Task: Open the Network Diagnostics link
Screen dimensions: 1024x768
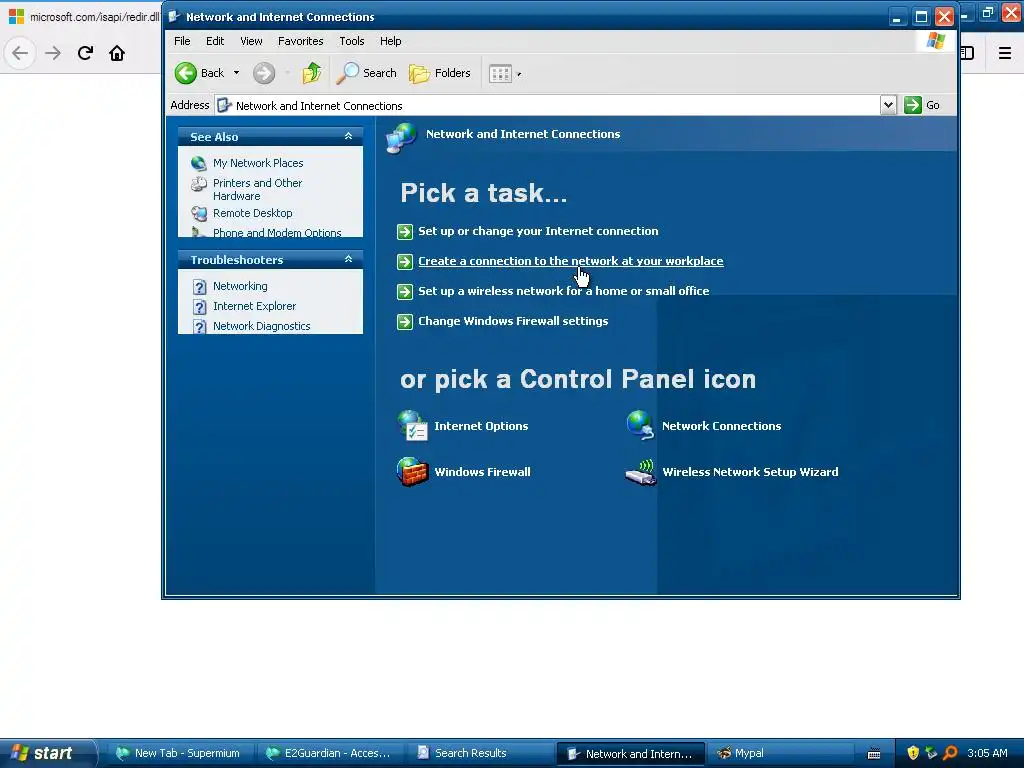Action: tap(261, 326)
